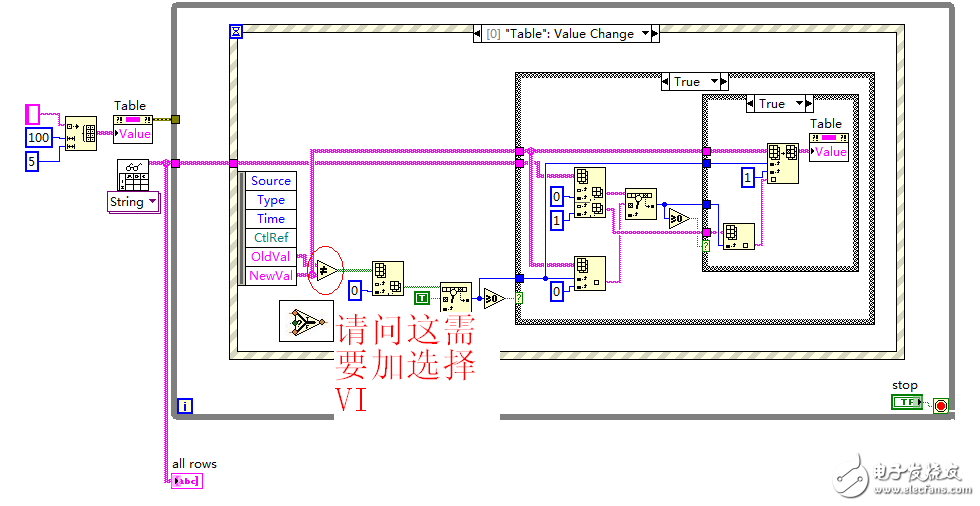Click the "[0] "Table": Value Change" case label
Screen dimensions: 980x506
561,34
